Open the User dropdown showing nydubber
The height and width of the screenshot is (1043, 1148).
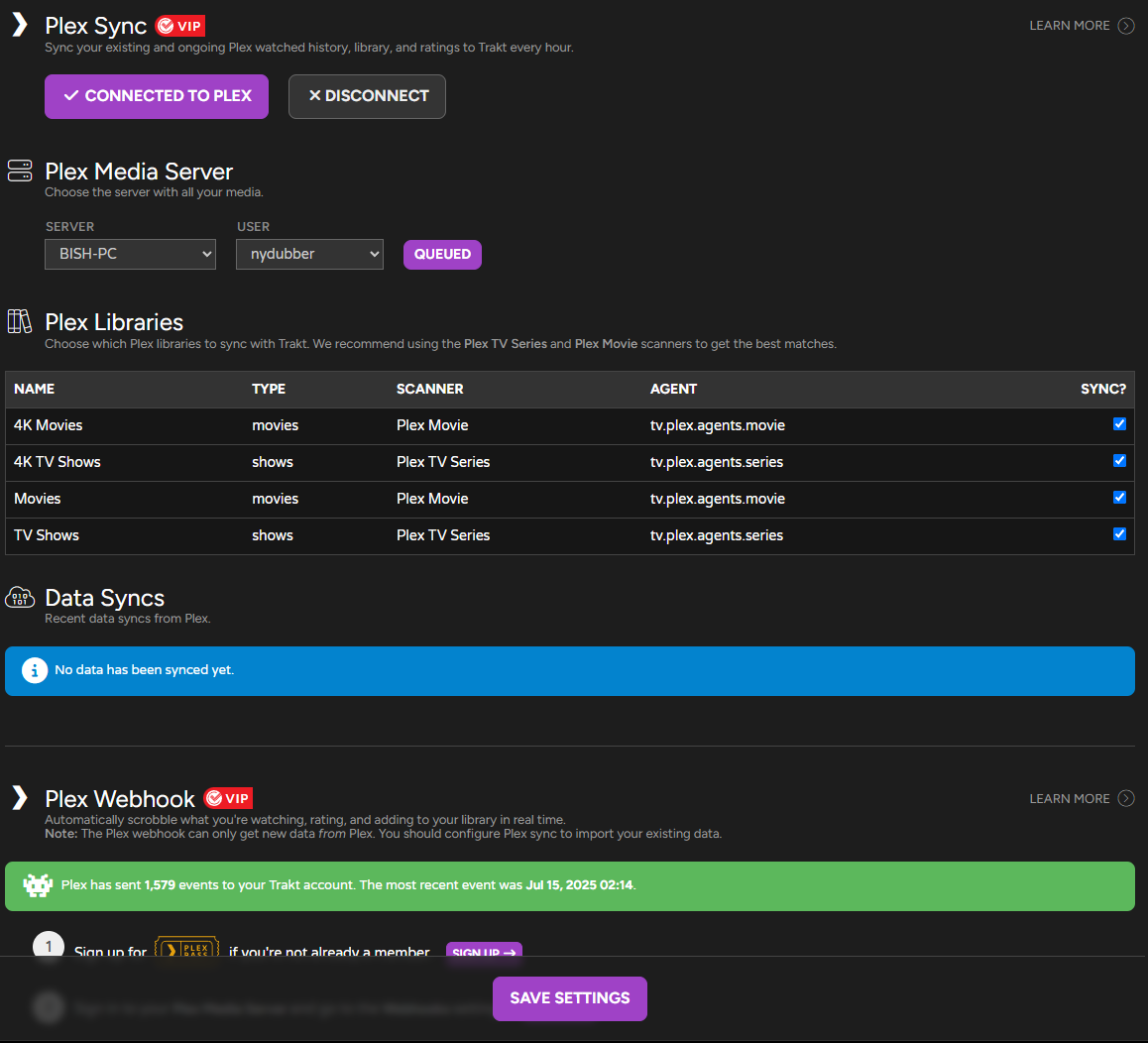coord(309,254)
